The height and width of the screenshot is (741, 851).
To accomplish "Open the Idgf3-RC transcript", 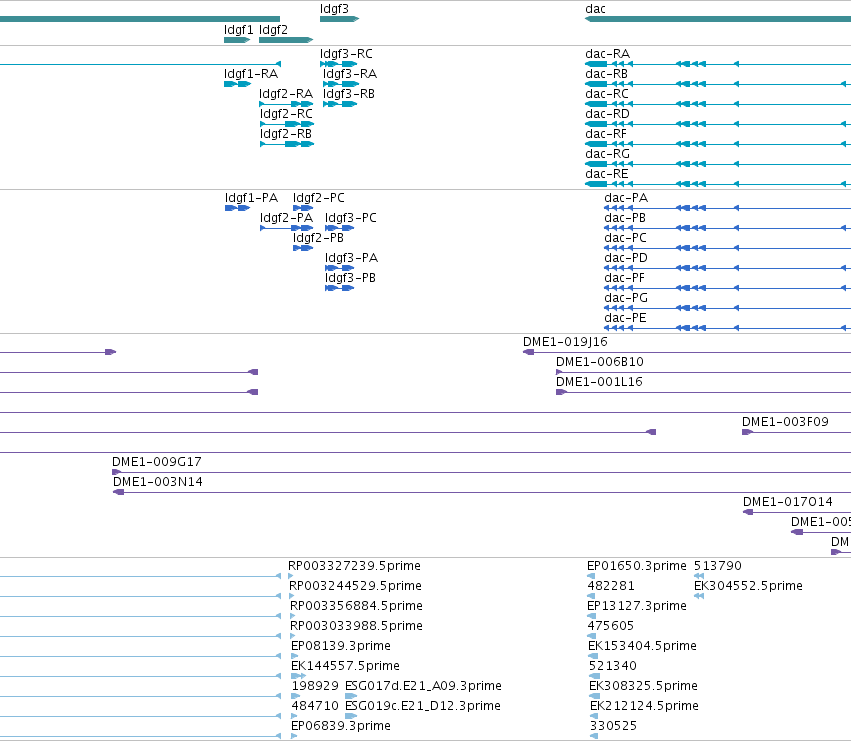I will pyautogui.click(x=339, y=64).
